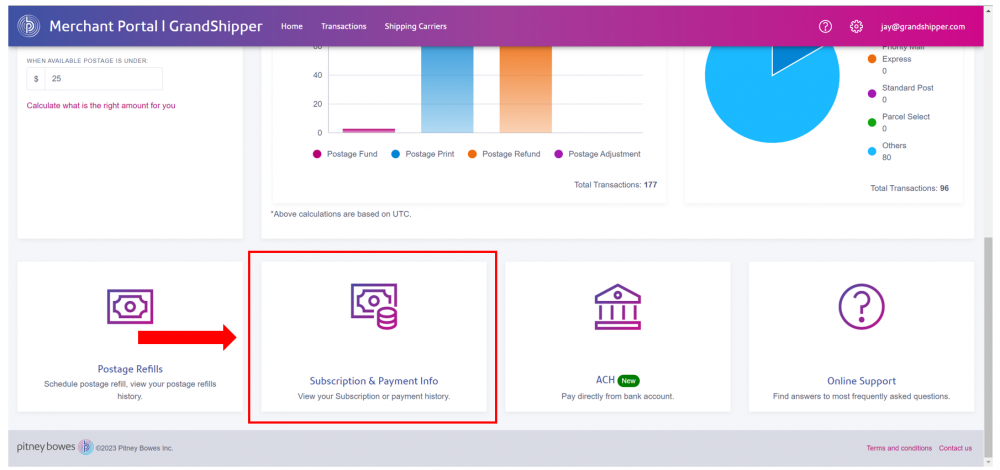Screen dimensions: 1000x470
Task: Click the blue Postage Print bar
Action: (447, 89)
